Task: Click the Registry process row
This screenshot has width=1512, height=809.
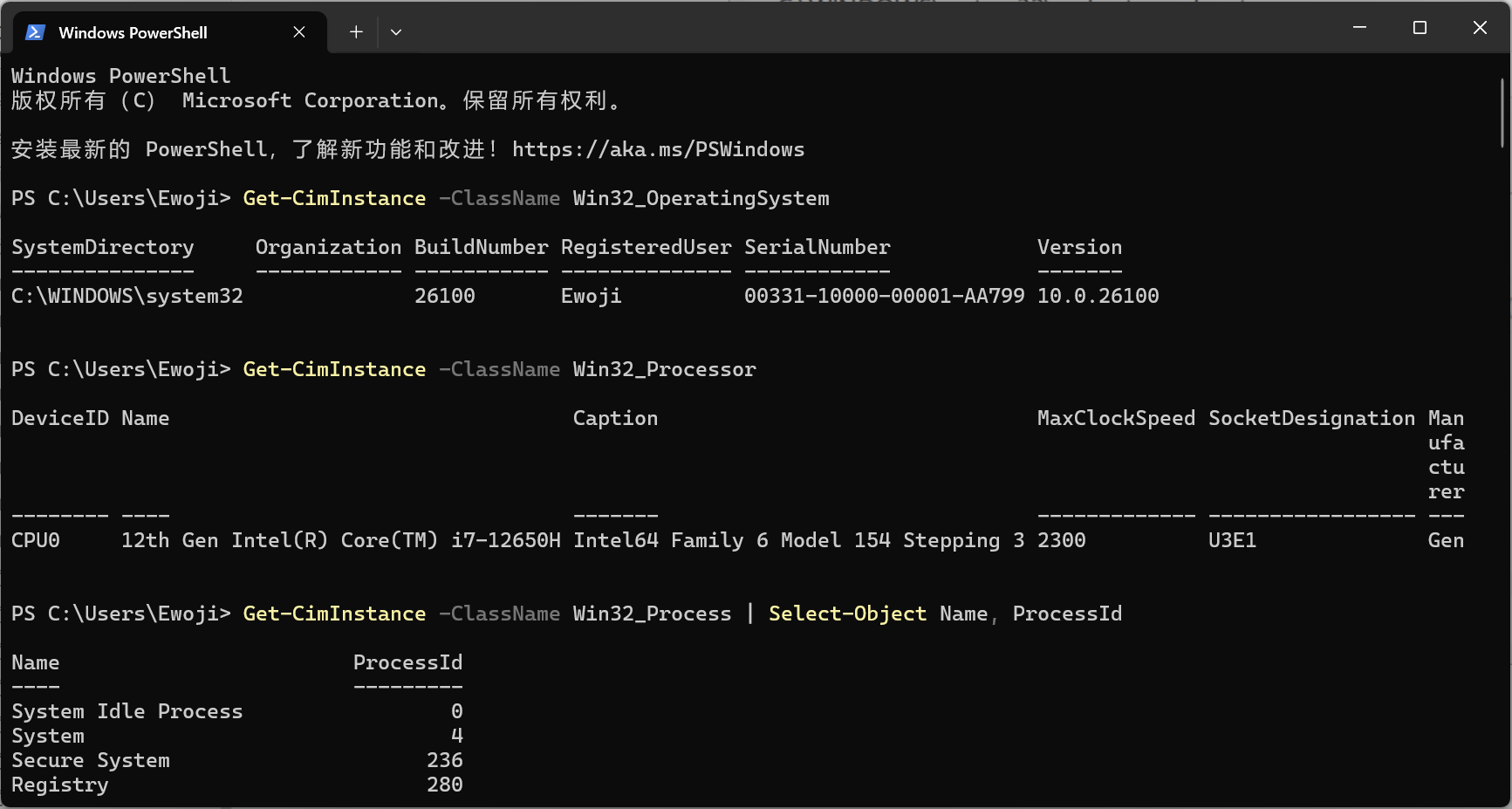Action: point(237,785)
